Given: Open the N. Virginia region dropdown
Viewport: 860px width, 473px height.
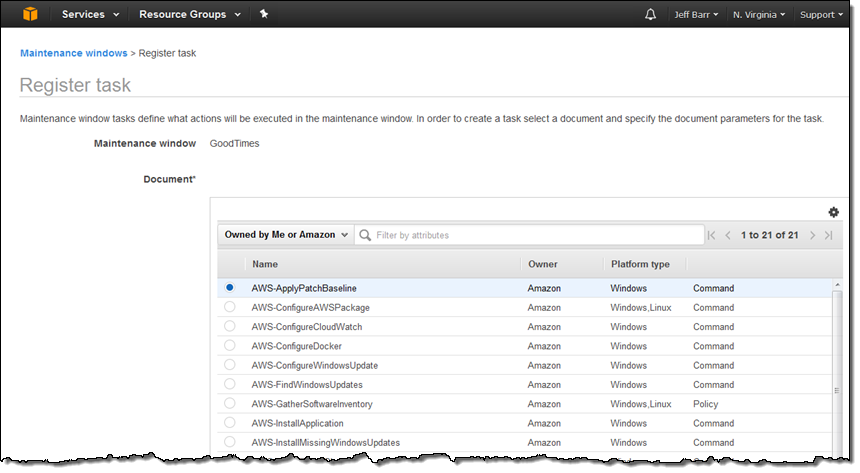Looking at the screenshot, I should point(758,15).
